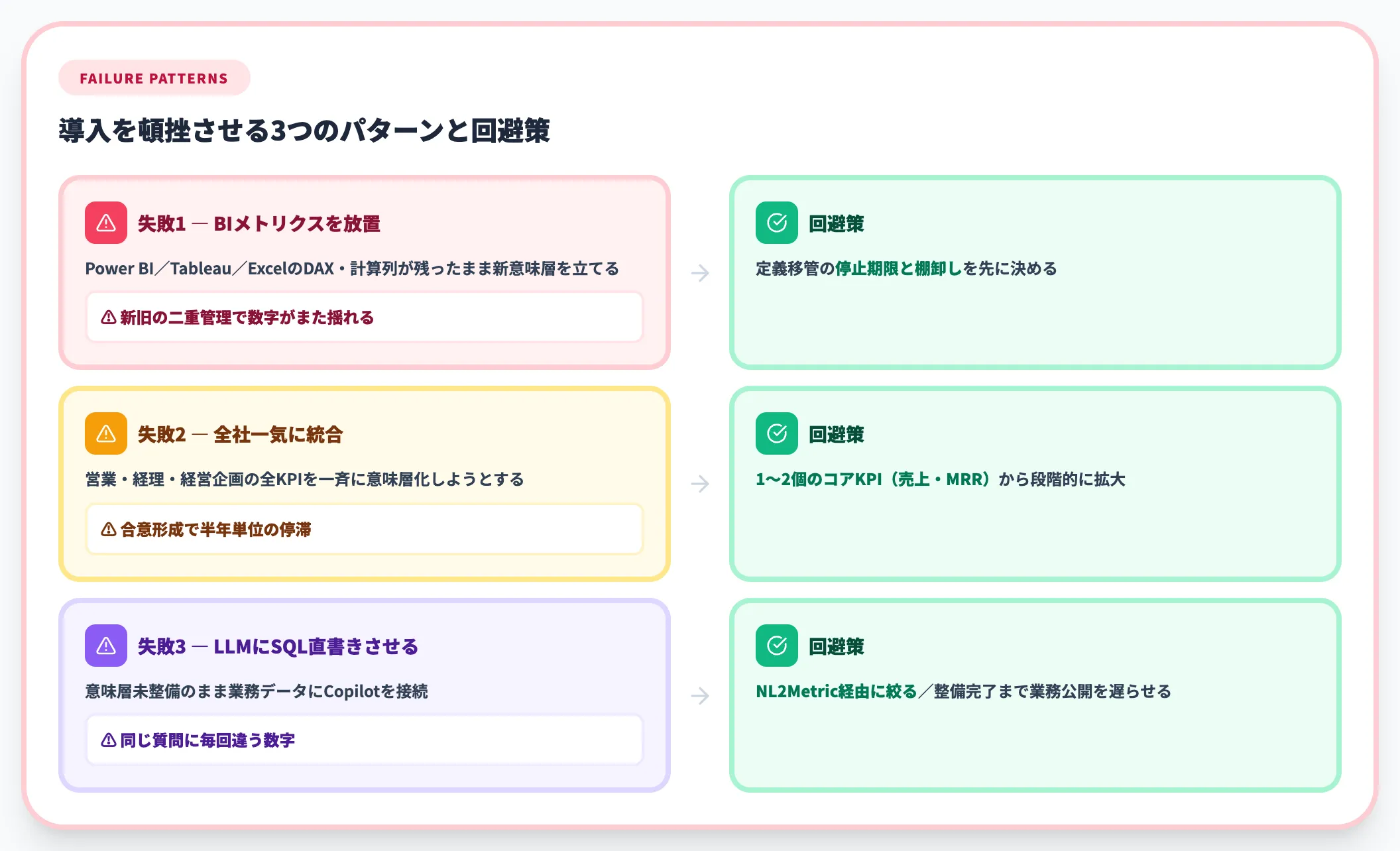Viewport: 1400px width, 851px height.
Task: Click the arrow between 失敗3 and its 回避策
Action: tap(700, 695)
